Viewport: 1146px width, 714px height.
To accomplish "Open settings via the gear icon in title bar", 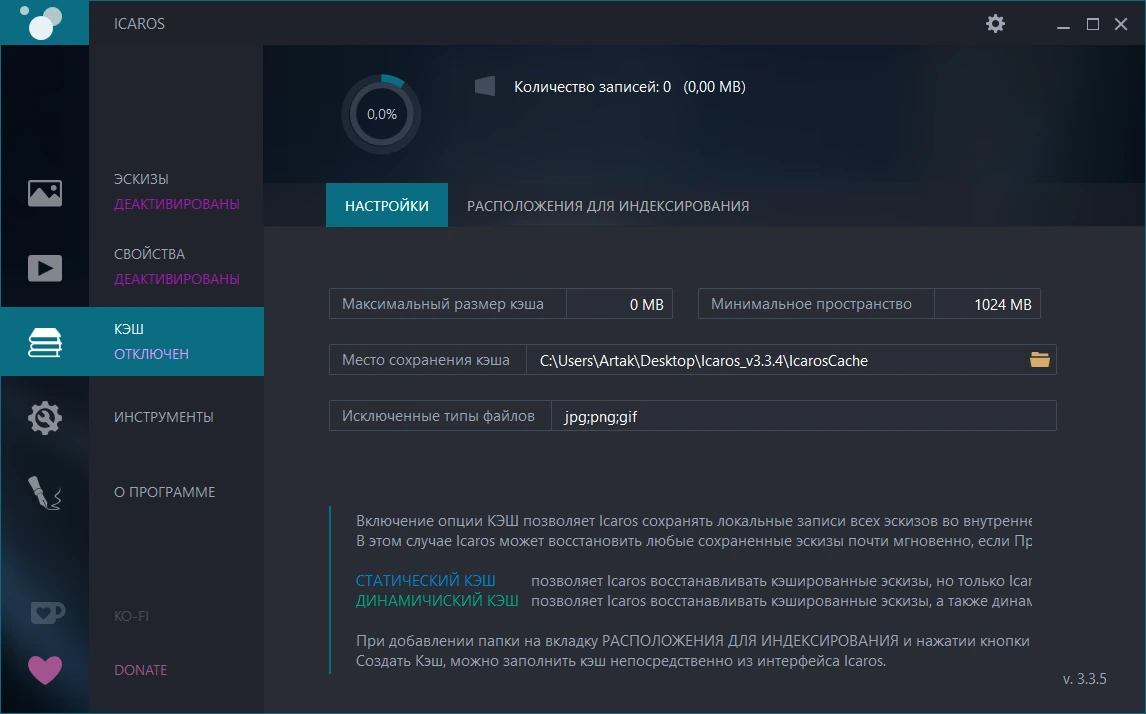I will (x=995, y=23).
